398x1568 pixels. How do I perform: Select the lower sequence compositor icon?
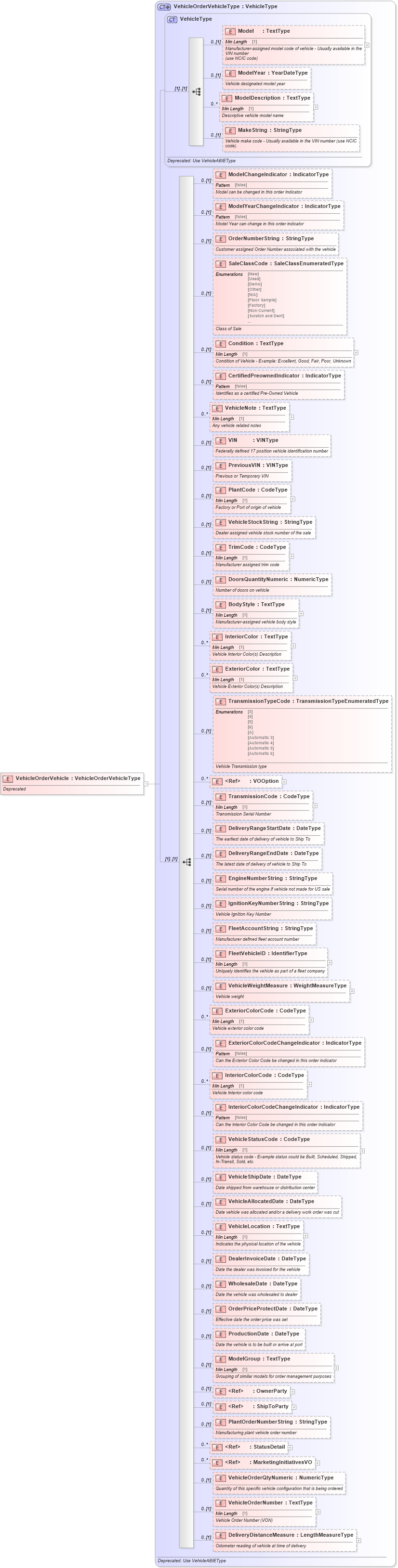186,862
